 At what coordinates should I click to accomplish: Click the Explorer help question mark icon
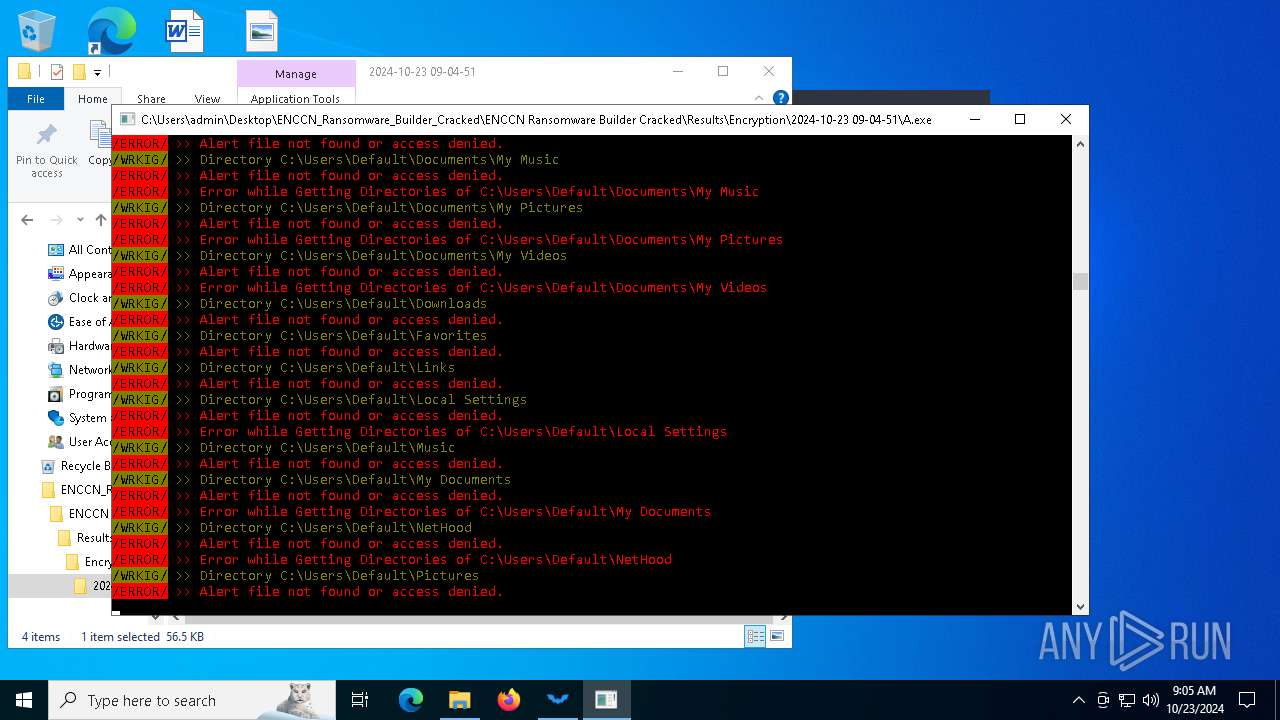coord(781,98)
